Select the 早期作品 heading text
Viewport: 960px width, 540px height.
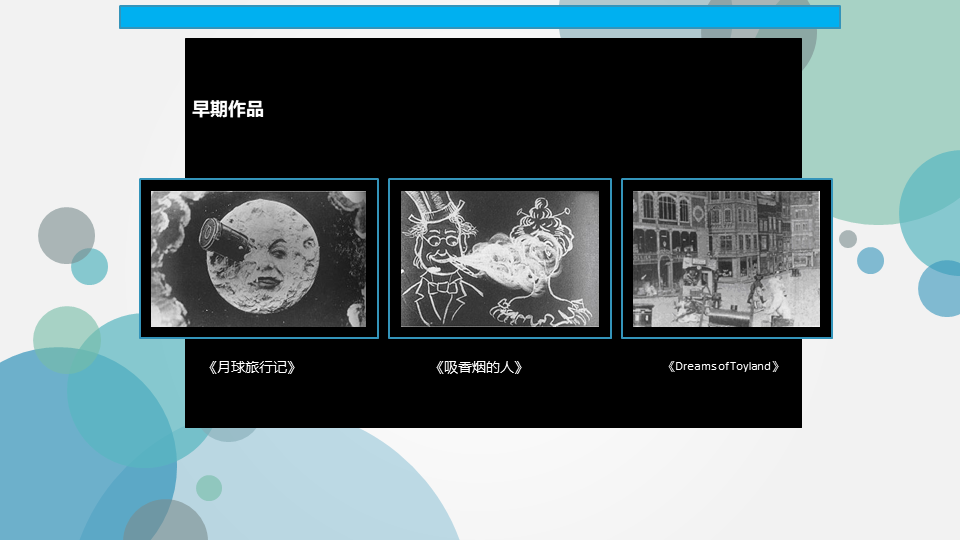228,109
